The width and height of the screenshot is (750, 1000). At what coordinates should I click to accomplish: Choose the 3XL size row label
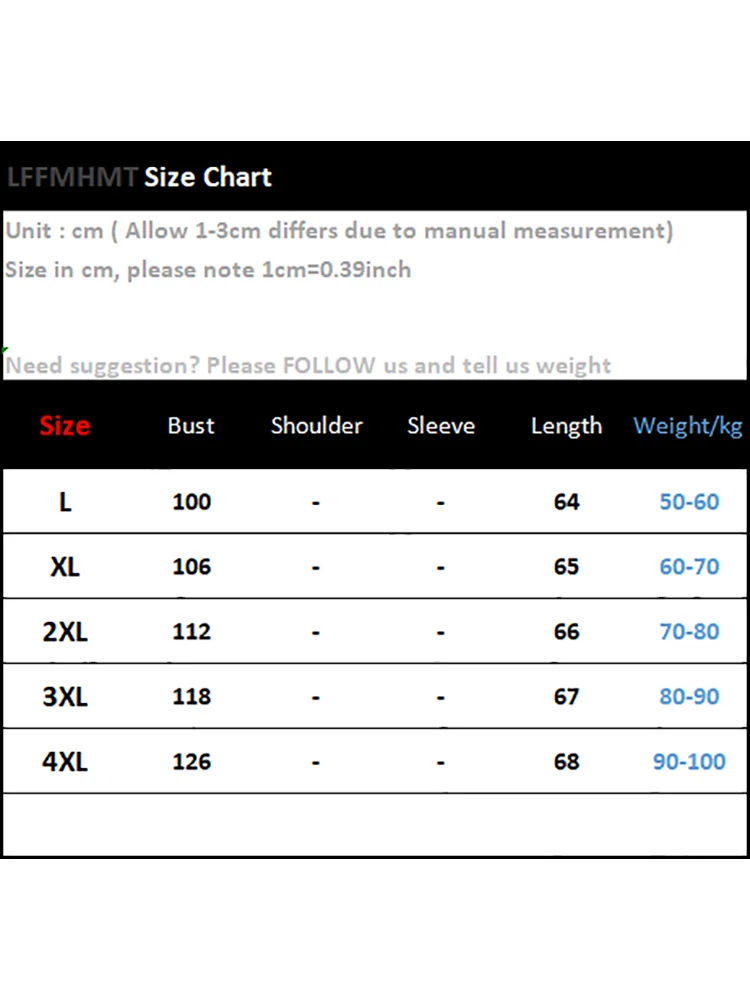click(65, 697)
